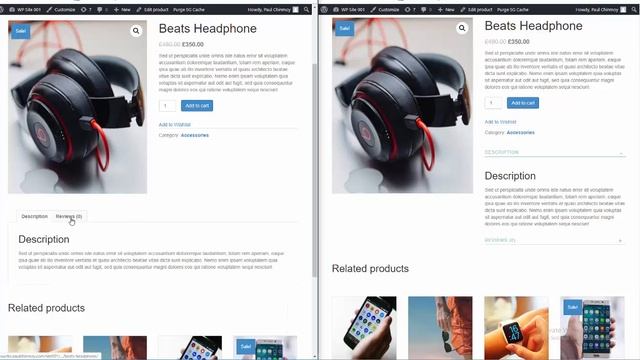Click Customize in left window admin bar
This screenshot has width=640, height=360.
[61, 9]
